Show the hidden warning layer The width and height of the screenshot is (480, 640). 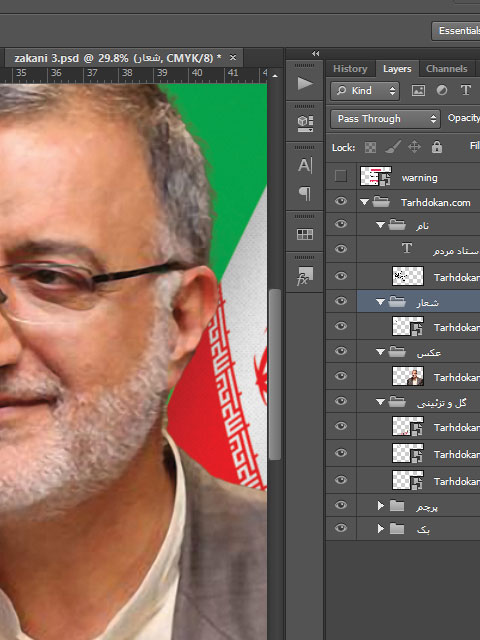click(x=341, y=176)
